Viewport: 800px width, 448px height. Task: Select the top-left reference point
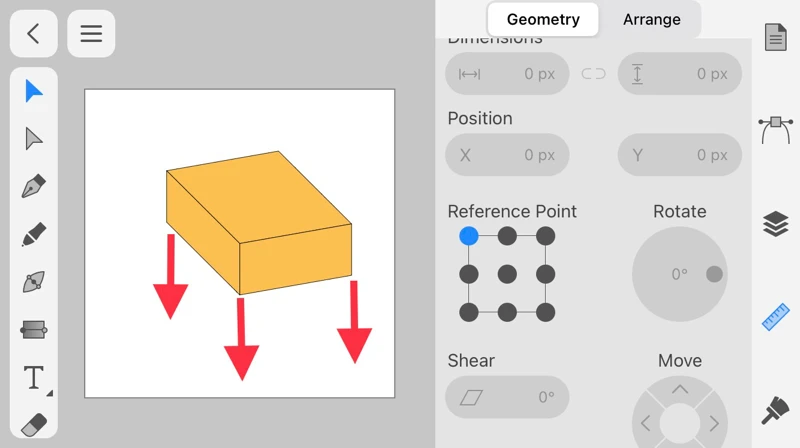click(469, 236)
